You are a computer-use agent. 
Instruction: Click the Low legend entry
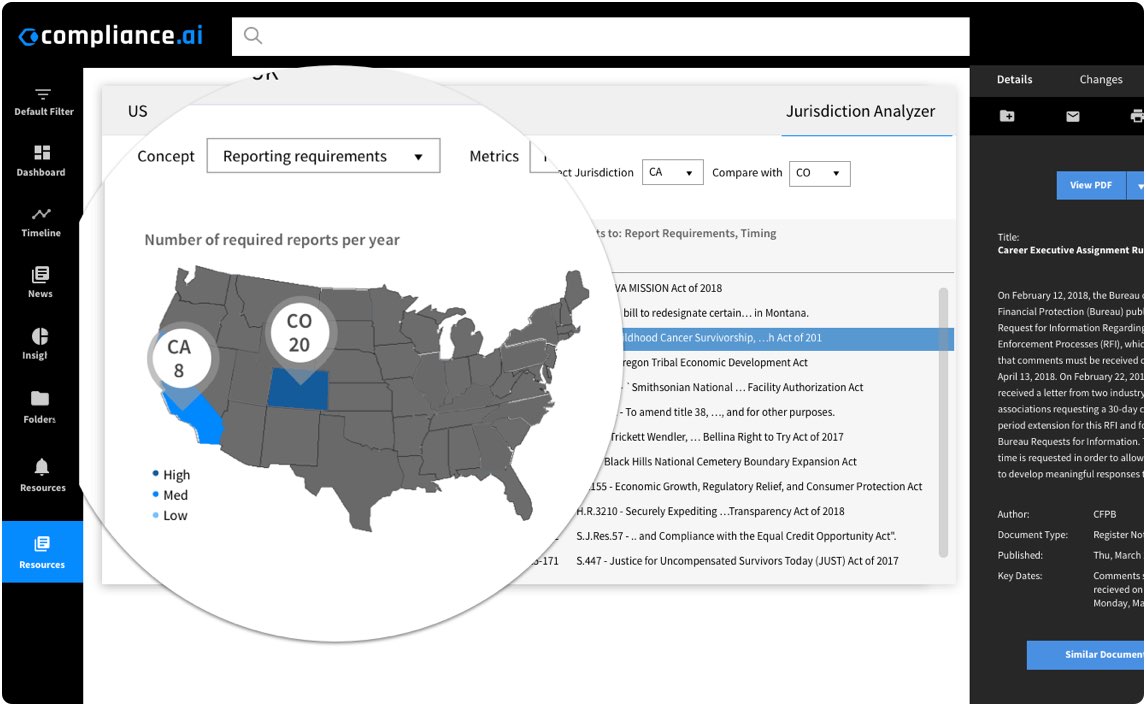170,515
